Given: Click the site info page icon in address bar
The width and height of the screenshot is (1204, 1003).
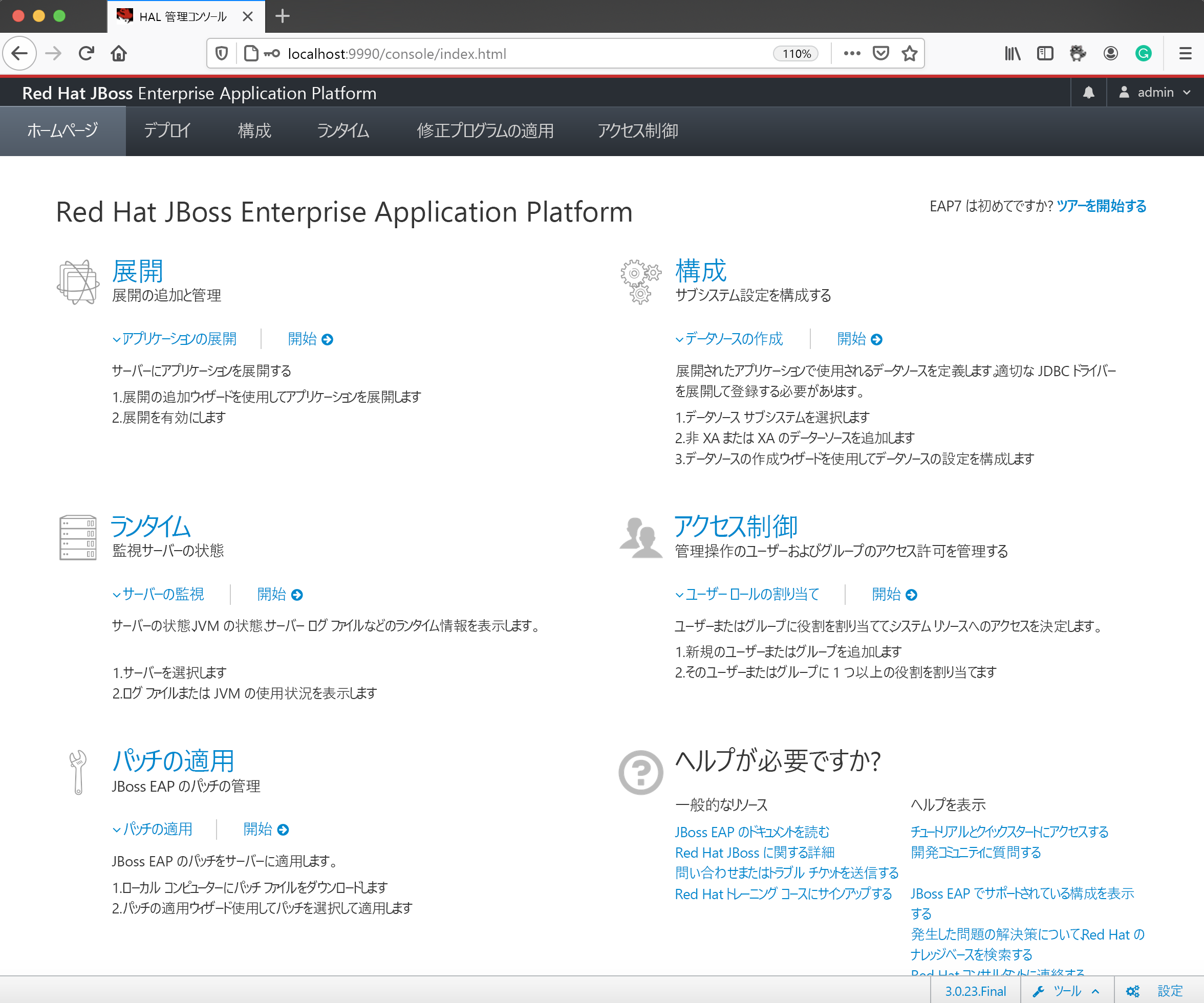Looking at the screenshot, I should tap(251, 53).
